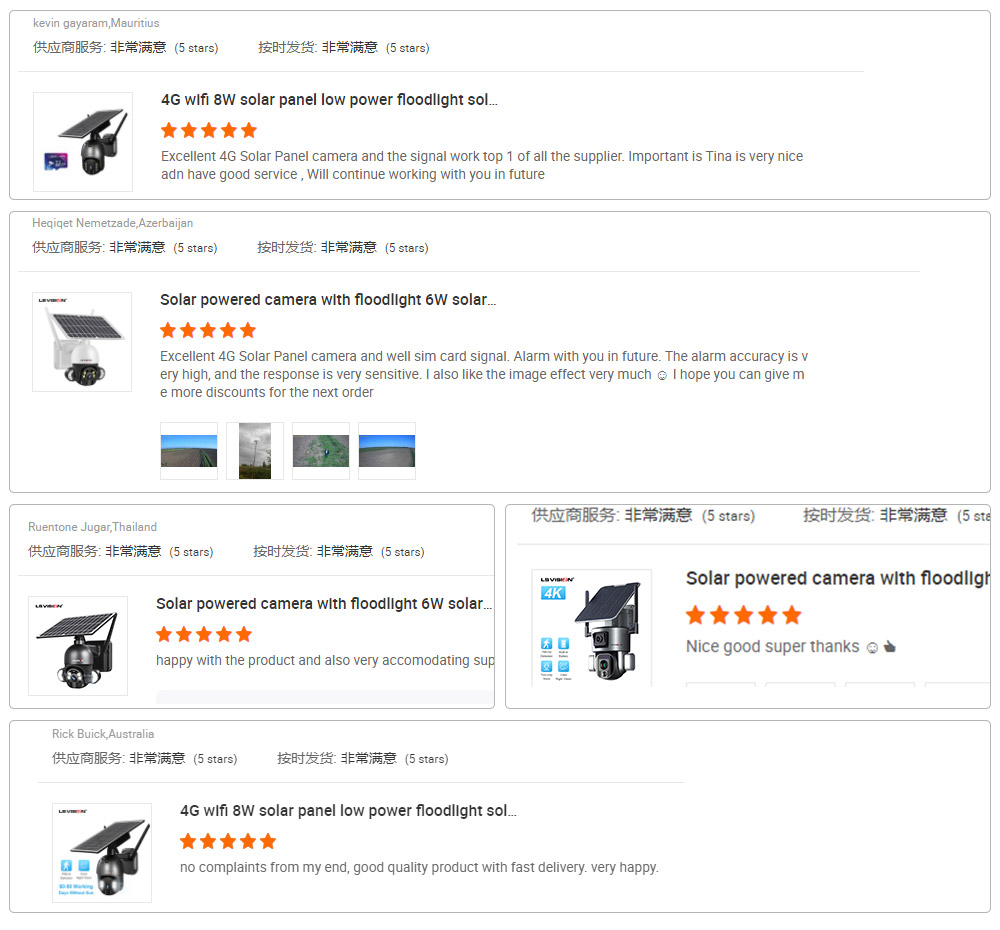View the fourth blue-sky field photo thumbnail
Image resolution: width=1000 pixels, height=930 pixels.
[386, 451]
